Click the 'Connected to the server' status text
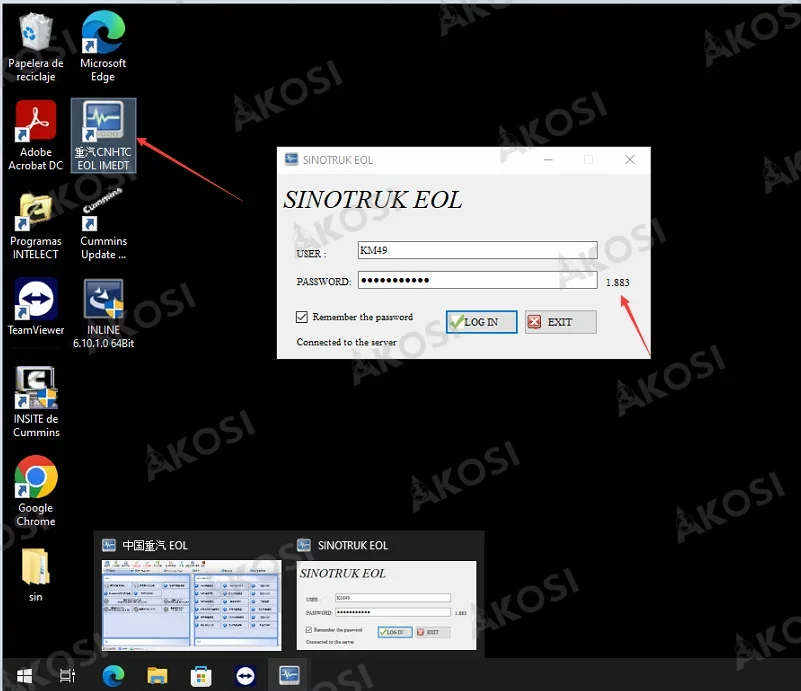Screen dimensions: 801x691 (346, 342)
